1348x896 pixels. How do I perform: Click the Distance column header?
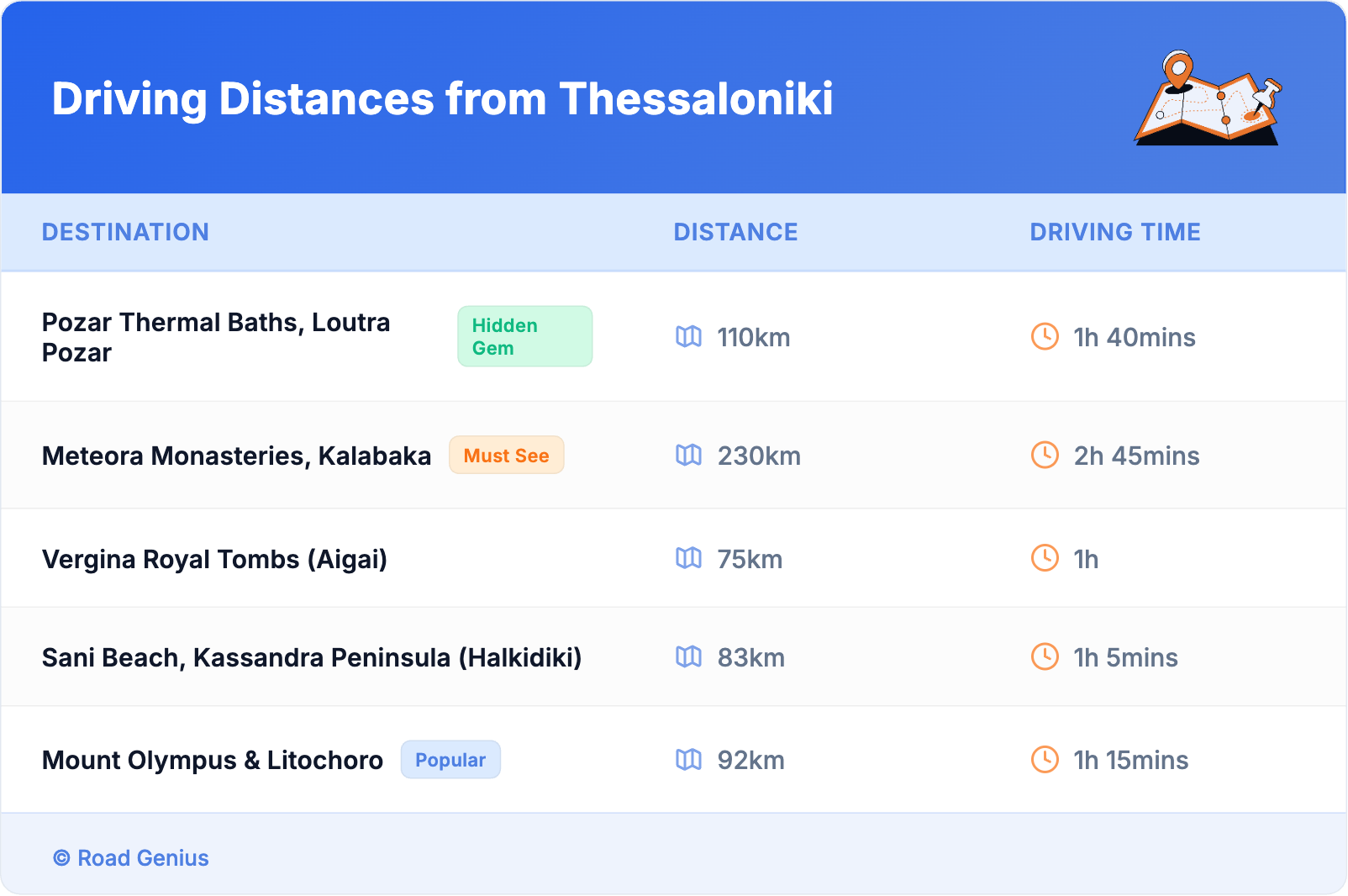(x=735, y=232)
